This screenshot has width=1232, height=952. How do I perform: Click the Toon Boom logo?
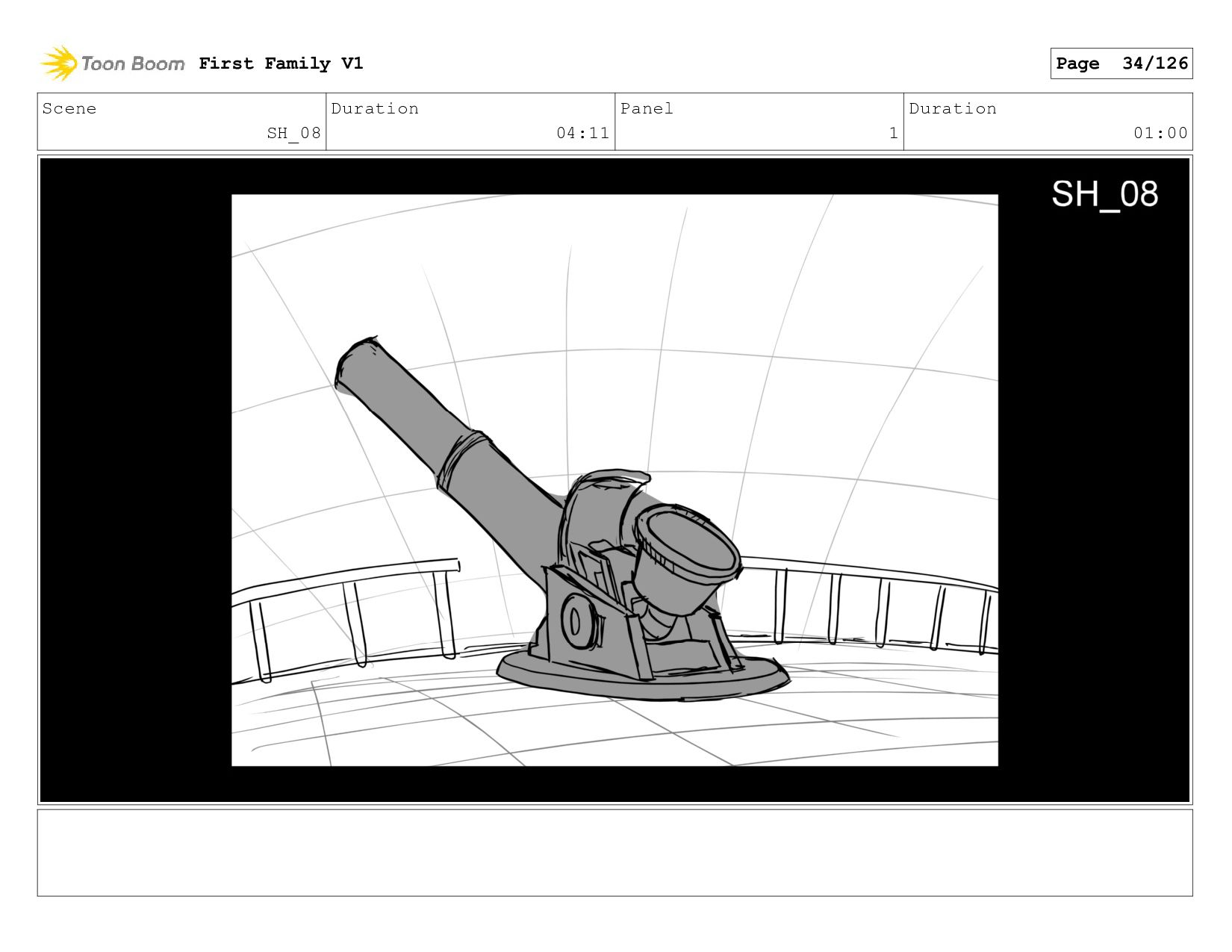pos(112,63)
